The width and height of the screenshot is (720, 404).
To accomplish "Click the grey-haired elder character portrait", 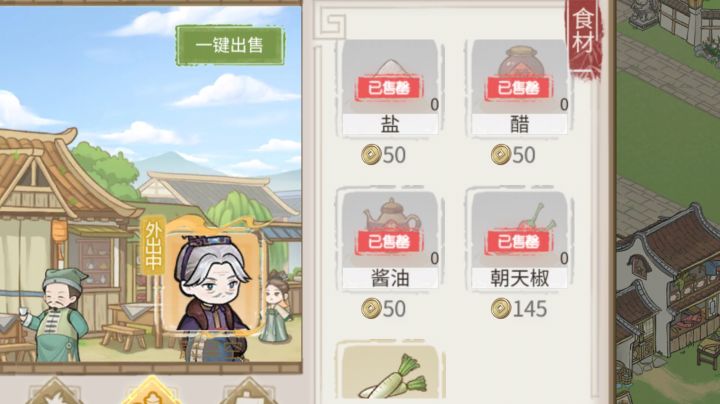I will point(213,281).
